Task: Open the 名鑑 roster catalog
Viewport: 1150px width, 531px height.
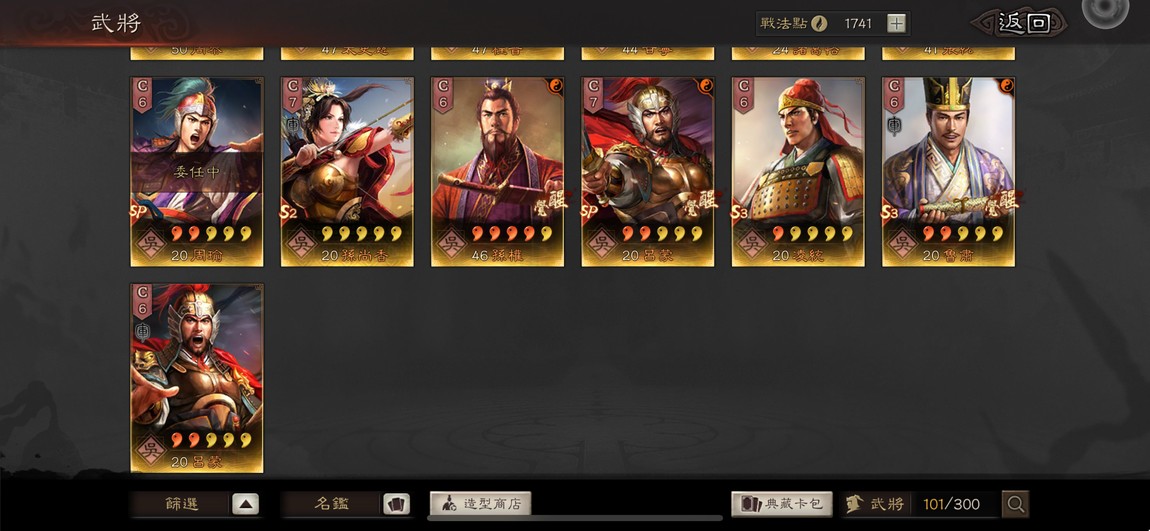Action: coord(332,504)
